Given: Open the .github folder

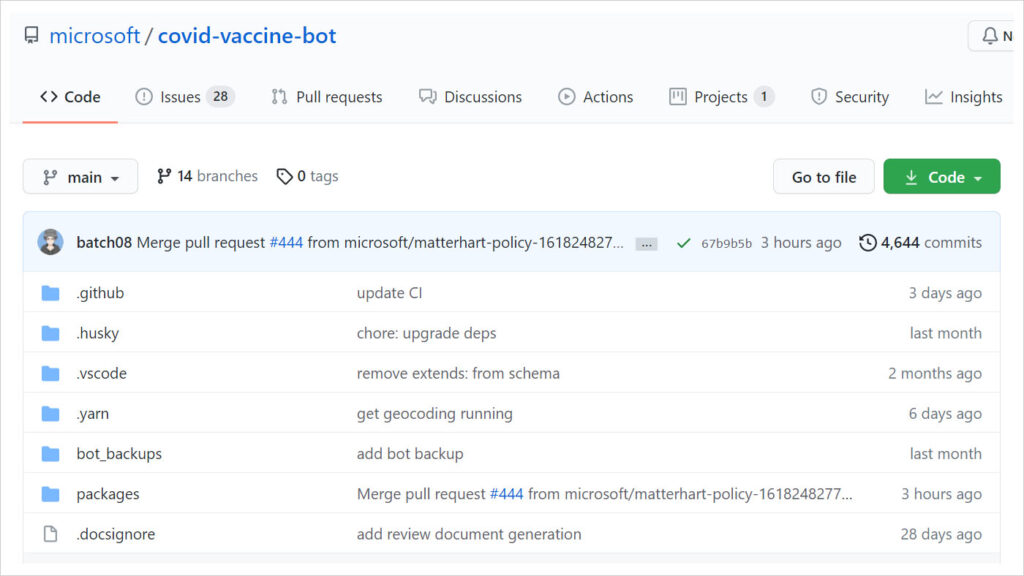Looking at the screenshot, I should (100, 292).
